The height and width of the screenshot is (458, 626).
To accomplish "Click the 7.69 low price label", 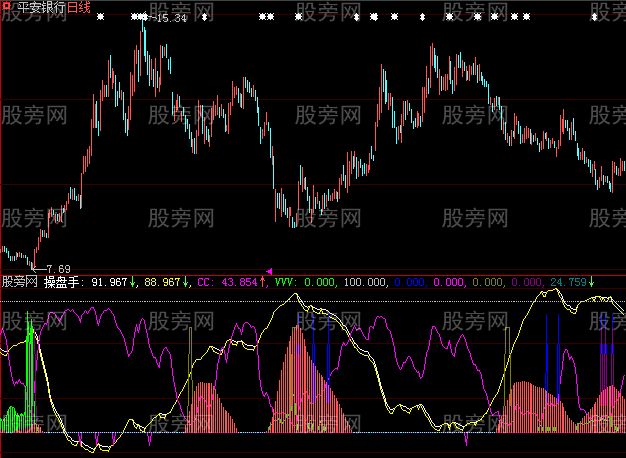I will [58, 268].
